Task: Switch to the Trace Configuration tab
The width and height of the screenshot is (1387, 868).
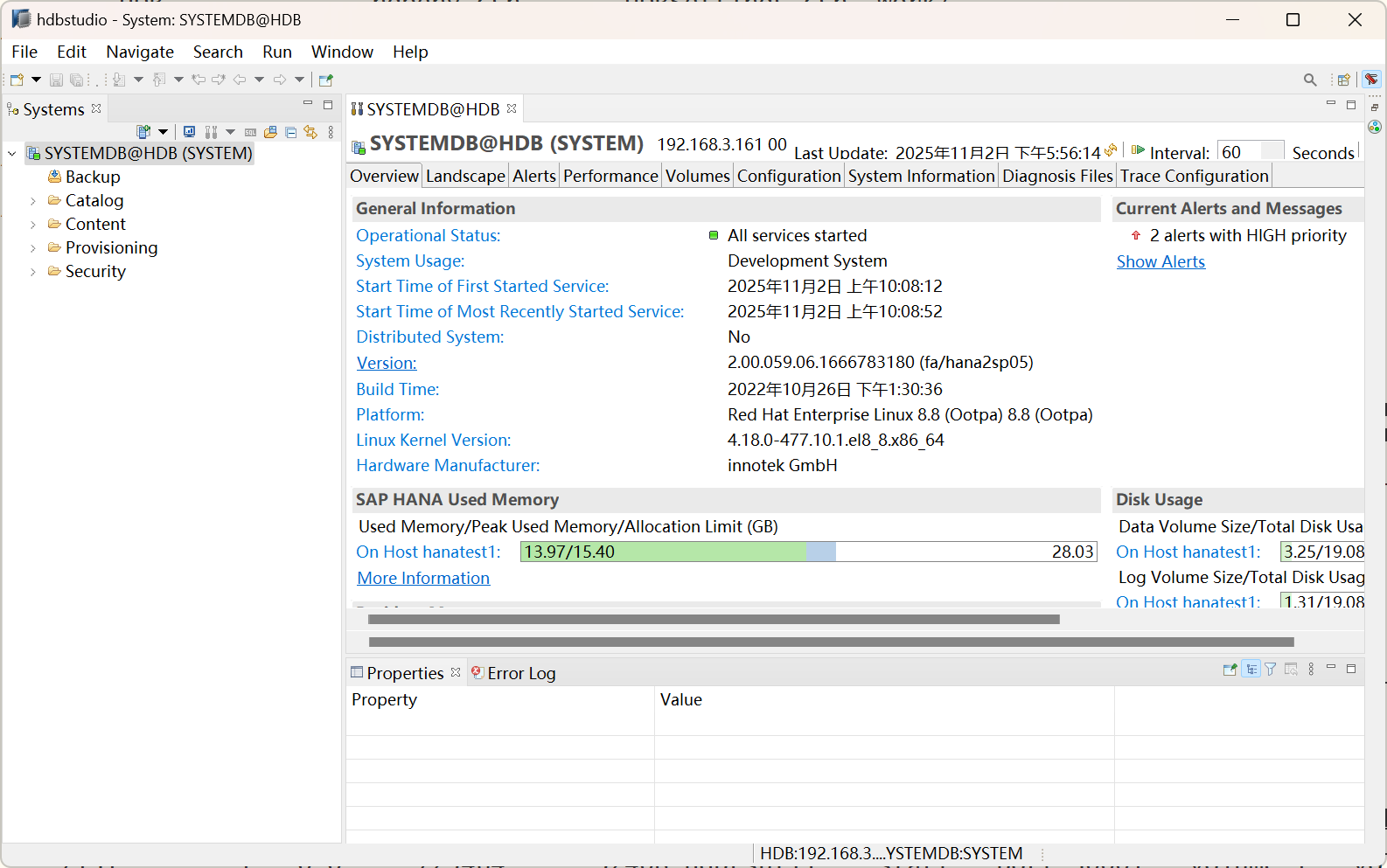Action: [1195, 176]
